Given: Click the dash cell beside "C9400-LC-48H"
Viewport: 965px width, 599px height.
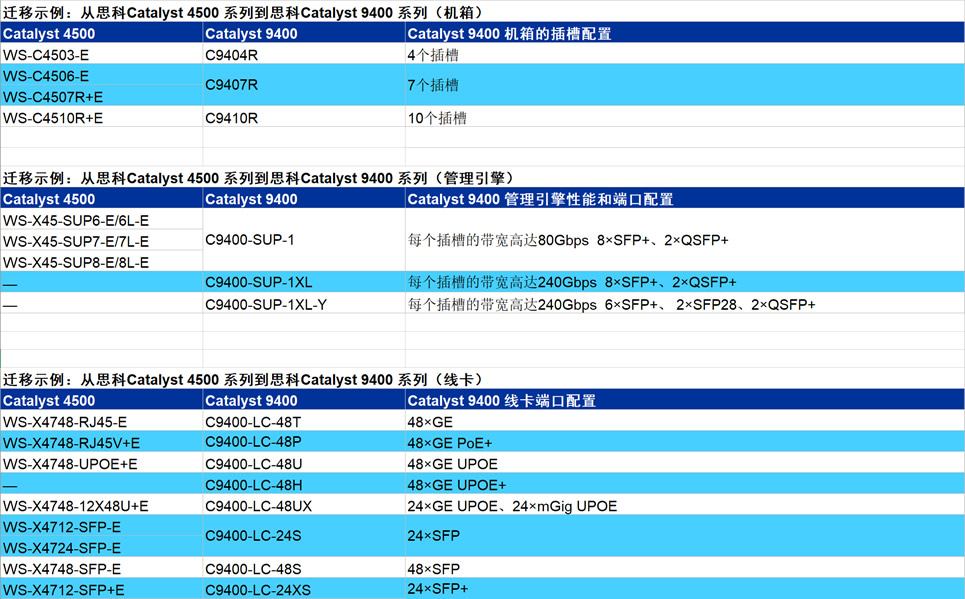Looking at the screenshot, I should tap(102, 484).
